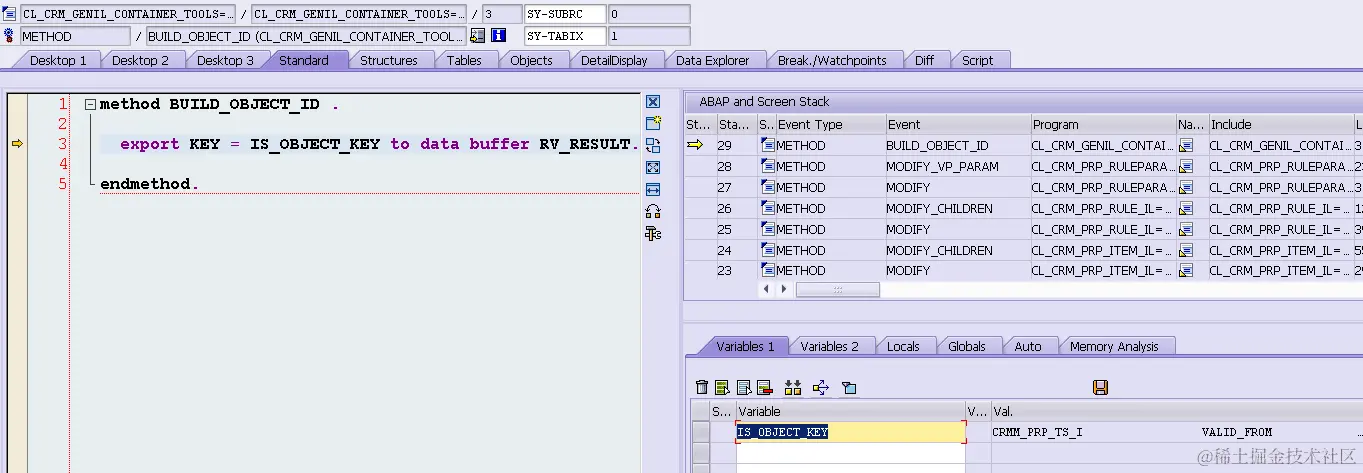Switch to the Auto tab
The height and width of the screenshot is (473, 1363).
tap(1028, 346)
